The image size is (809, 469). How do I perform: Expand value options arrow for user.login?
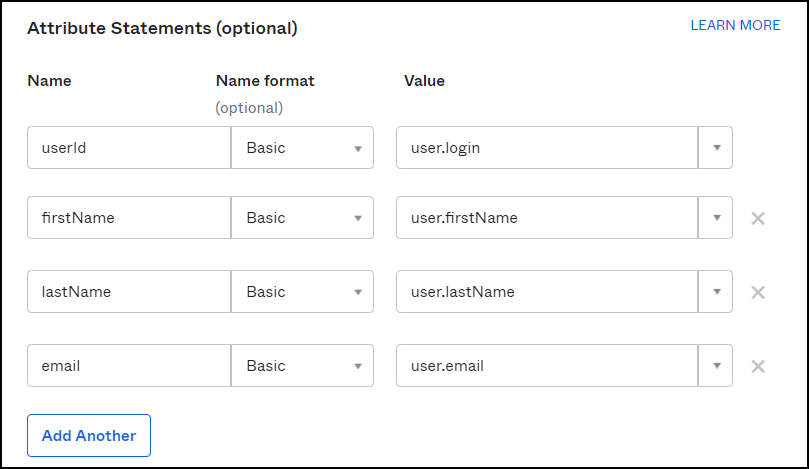pos(716,148)
